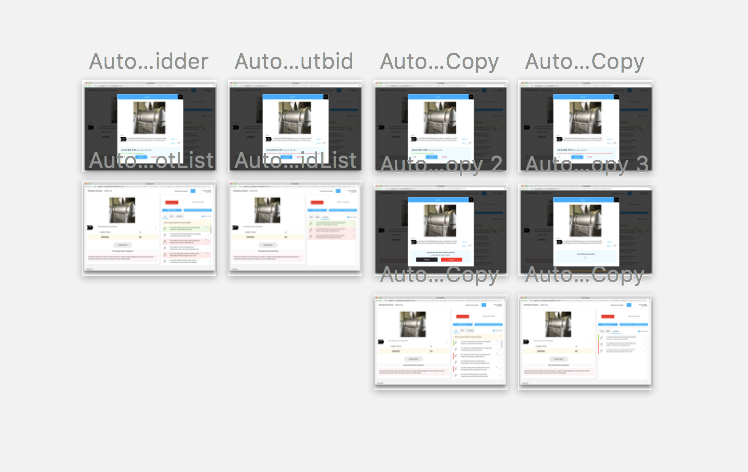The image size is (748, 472).
Task: Click the machine photo in Auto...opy 2 artboard
Action: click(x=440, y=221)
